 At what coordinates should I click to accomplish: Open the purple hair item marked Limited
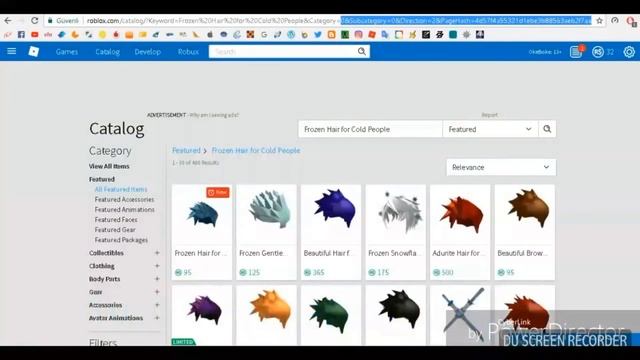(x=202, y=315)
